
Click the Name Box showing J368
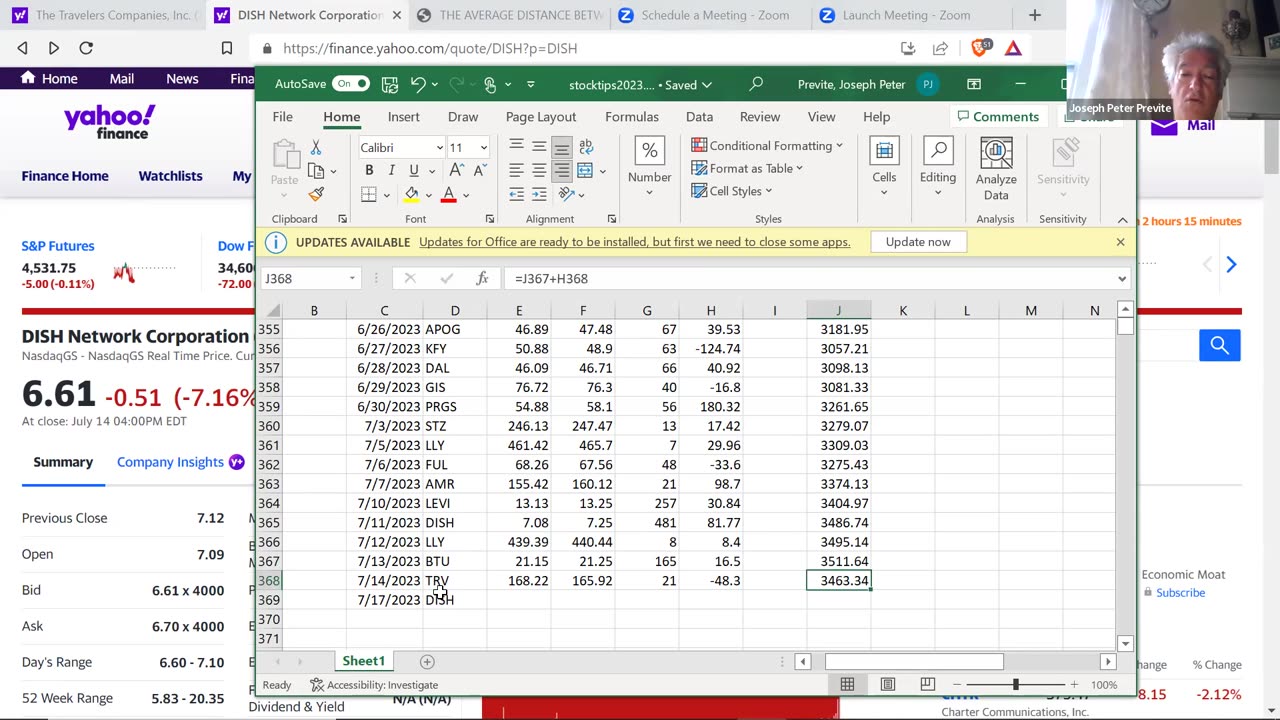(311, 279)
